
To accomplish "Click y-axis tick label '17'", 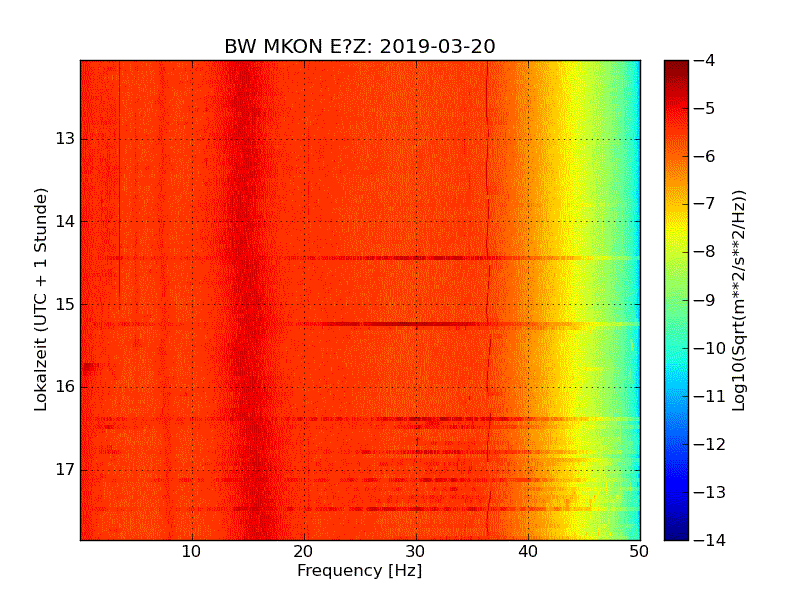I will [65, 469].
